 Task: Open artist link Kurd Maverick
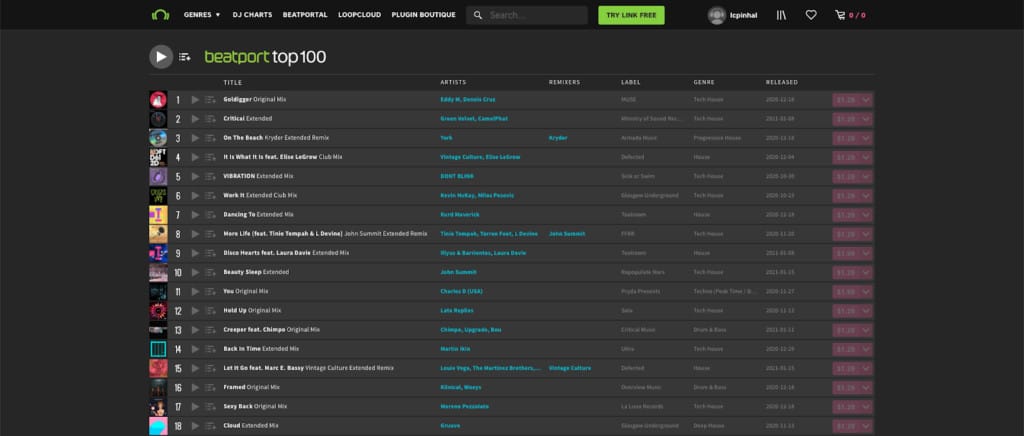click(460, 215)
